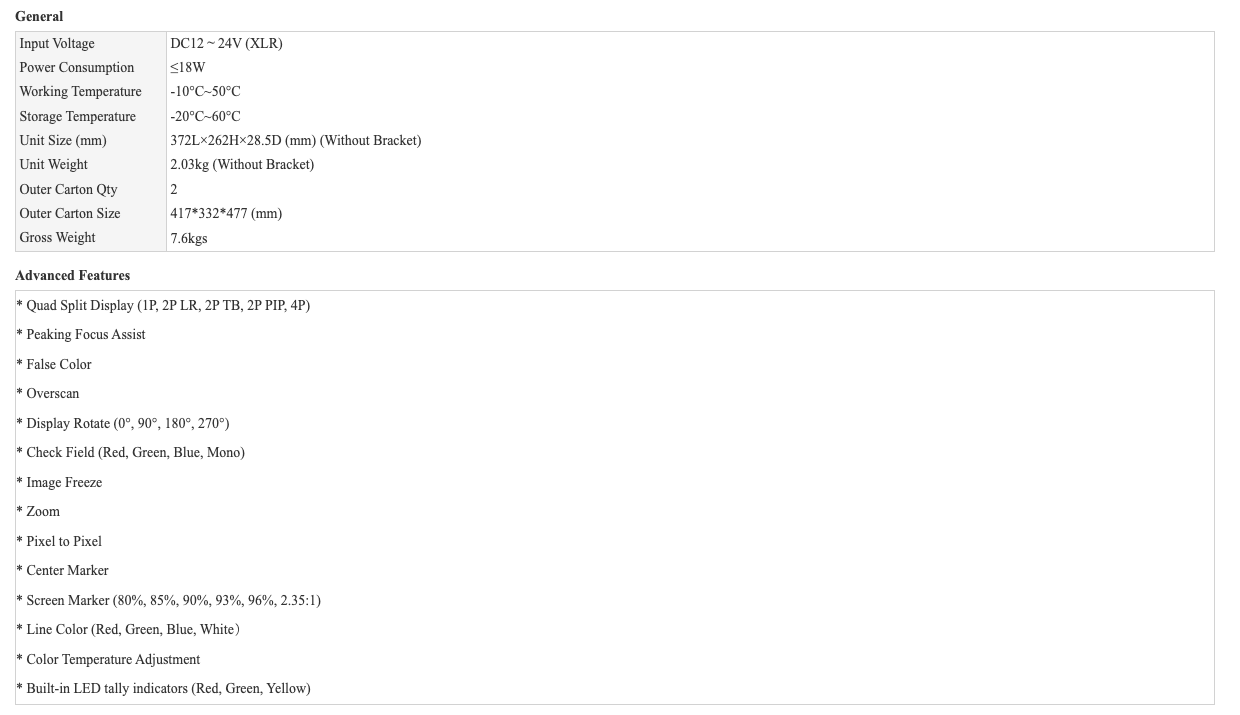The image size is (1240, 715).
Task: Click the ≤18W power value
Action: click(188, 67)
